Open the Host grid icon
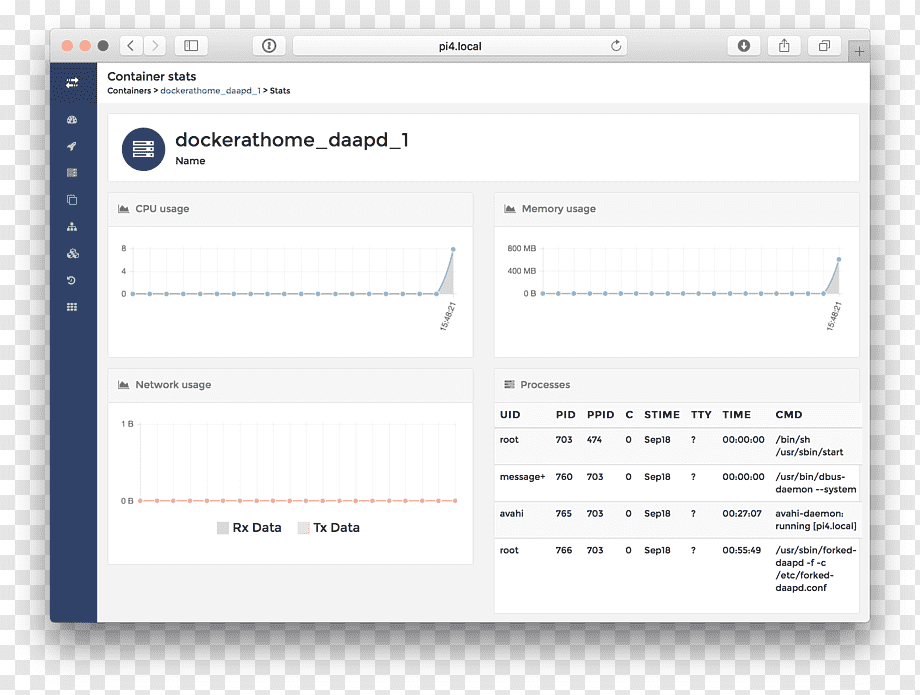This screenshot has height=695, width=920. [72, 307]
